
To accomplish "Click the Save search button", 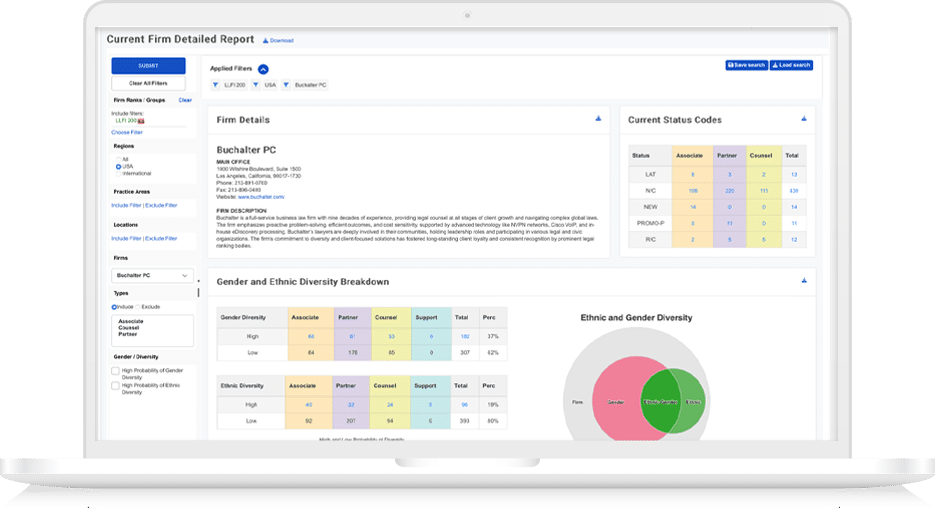I will point(746,65).
